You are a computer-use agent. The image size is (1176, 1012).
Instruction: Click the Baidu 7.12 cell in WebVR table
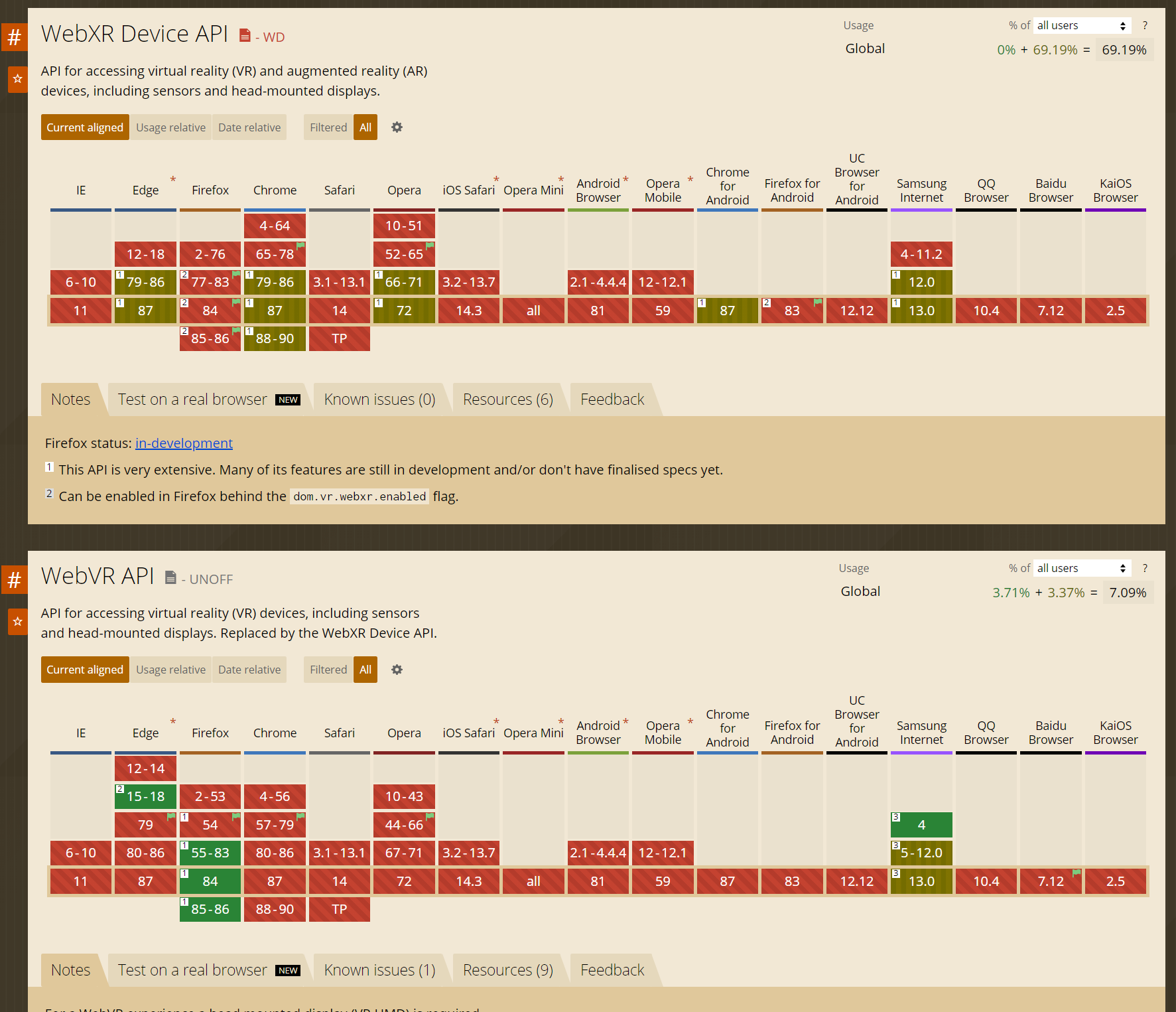(1051, 881)
